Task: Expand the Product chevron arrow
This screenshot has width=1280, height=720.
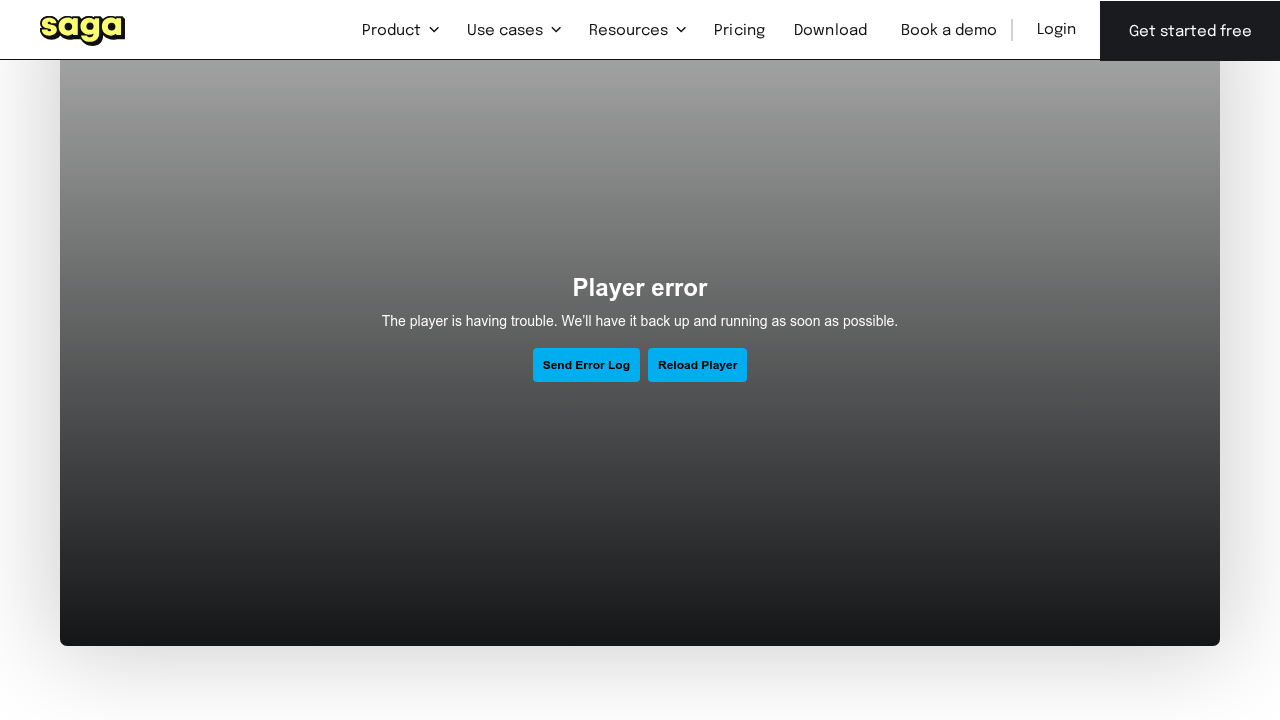Action: 434,30
